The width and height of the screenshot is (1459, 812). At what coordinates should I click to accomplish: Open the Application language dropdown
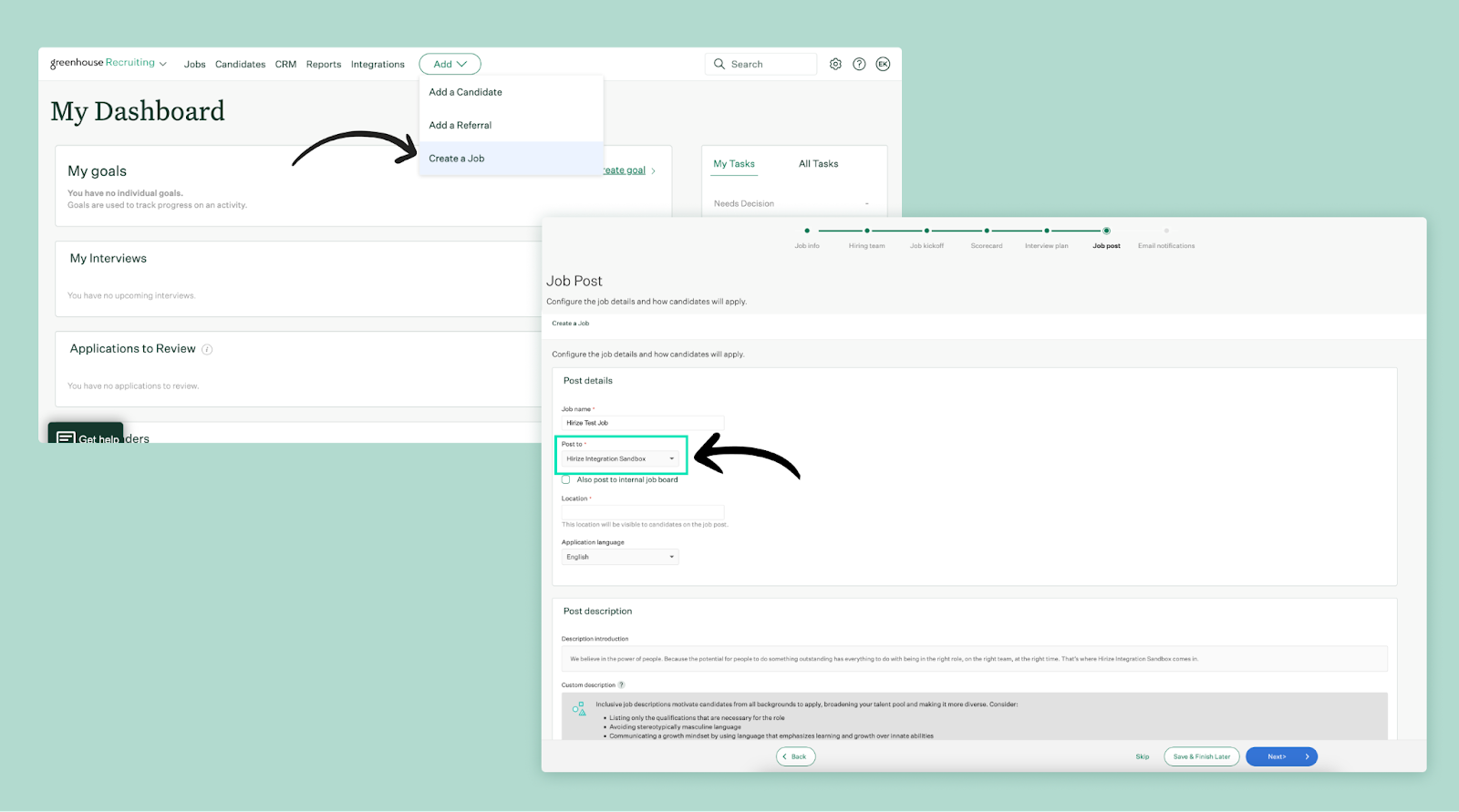tap(620, 557)
